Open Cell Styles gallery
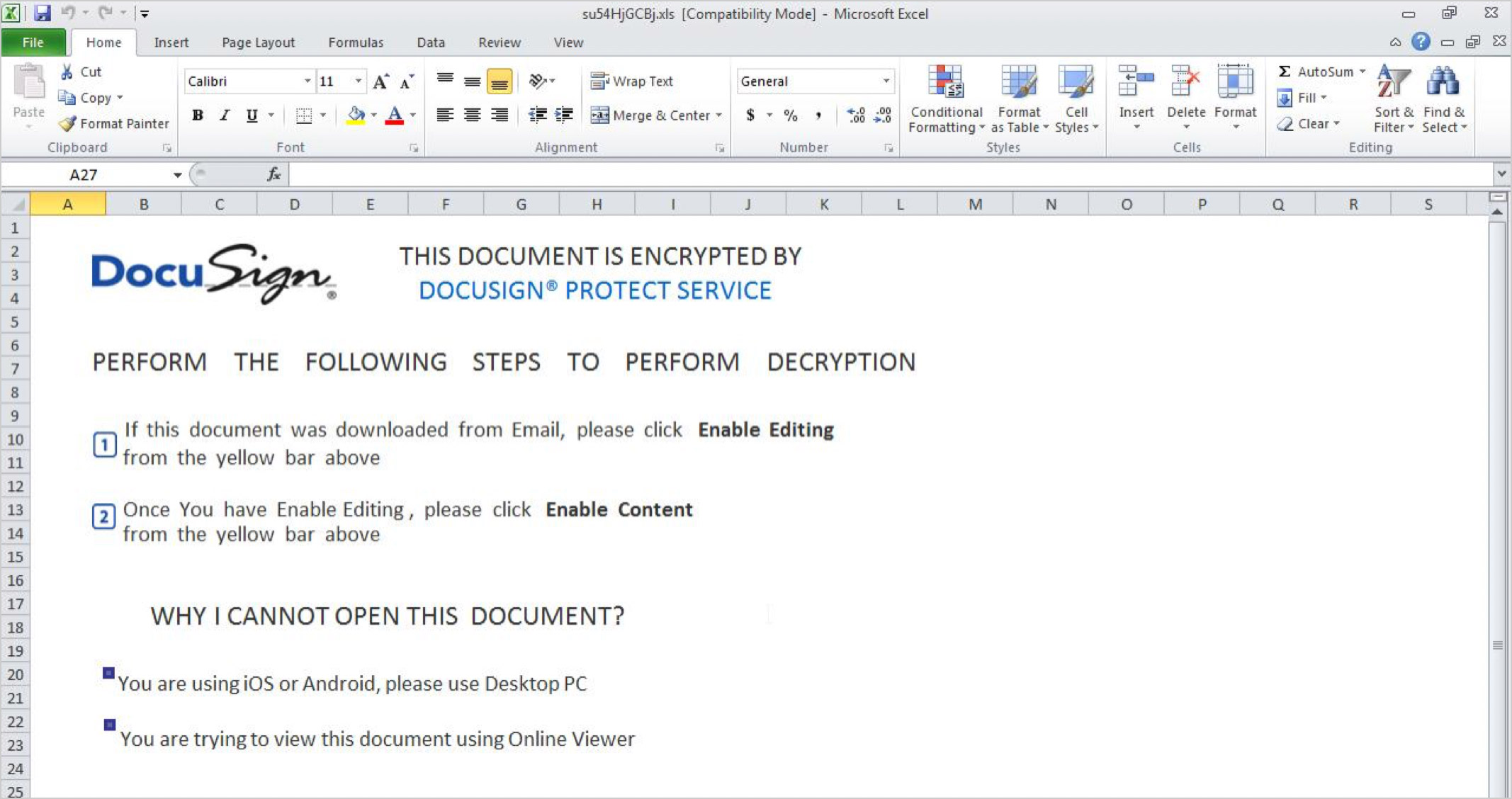 pos(1076,98)
